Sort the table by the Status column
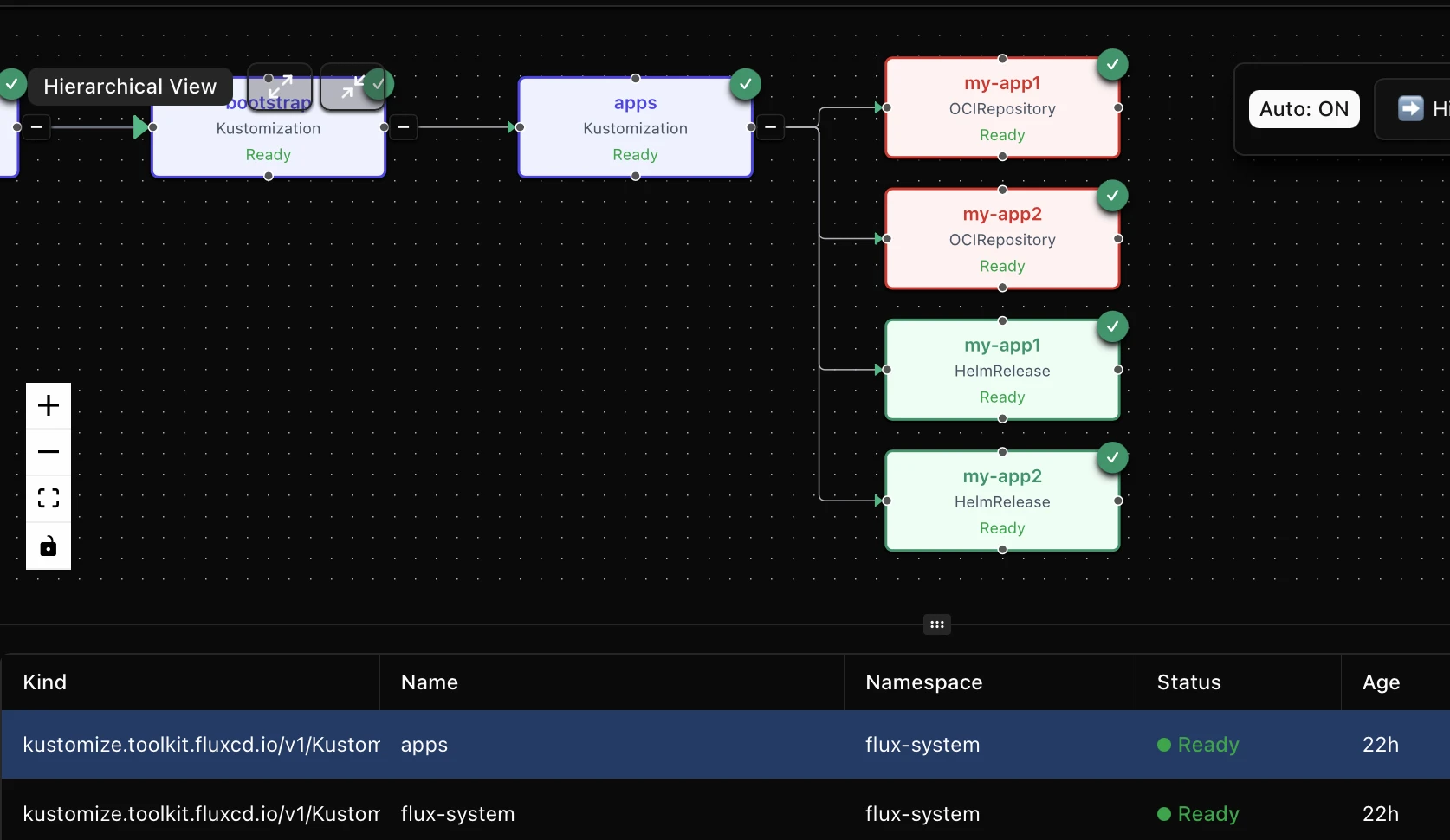Viewport: 1450px width, 840px height. click(1188, 682)
